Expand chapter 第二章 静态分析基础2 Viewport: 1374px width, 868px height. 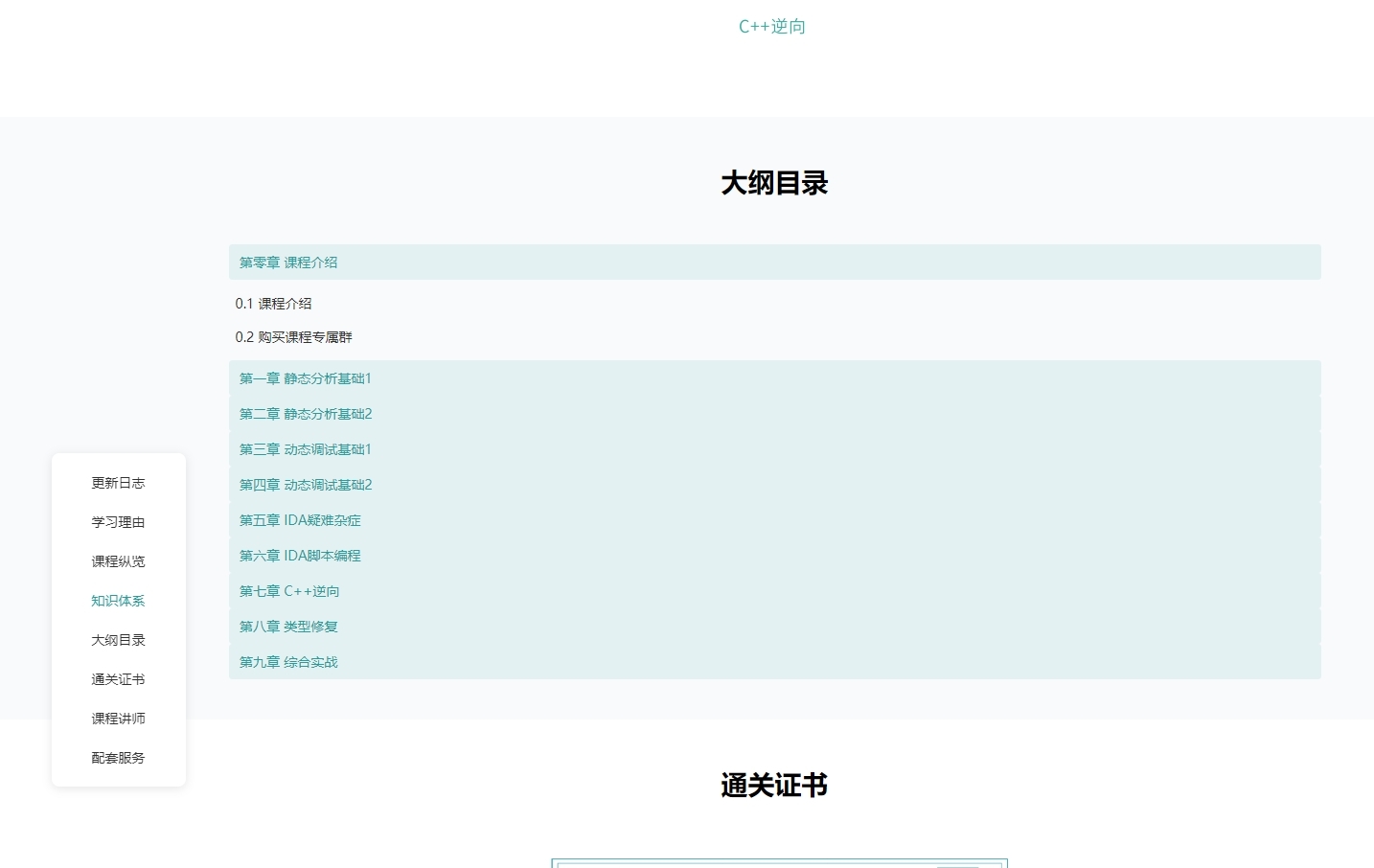coord(305,414)
